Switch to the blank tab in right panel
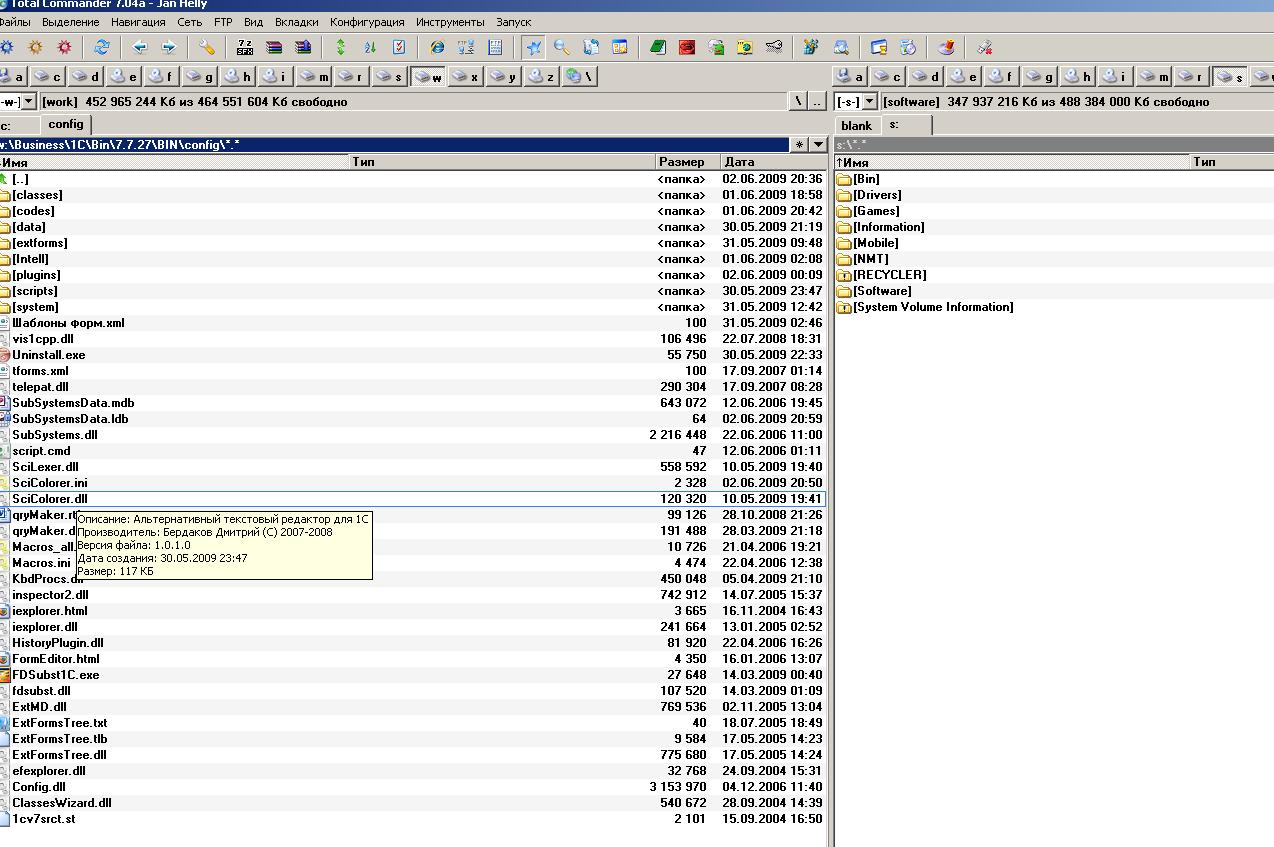Screen dimensions: 1274x847 click(x=857, y=125)
